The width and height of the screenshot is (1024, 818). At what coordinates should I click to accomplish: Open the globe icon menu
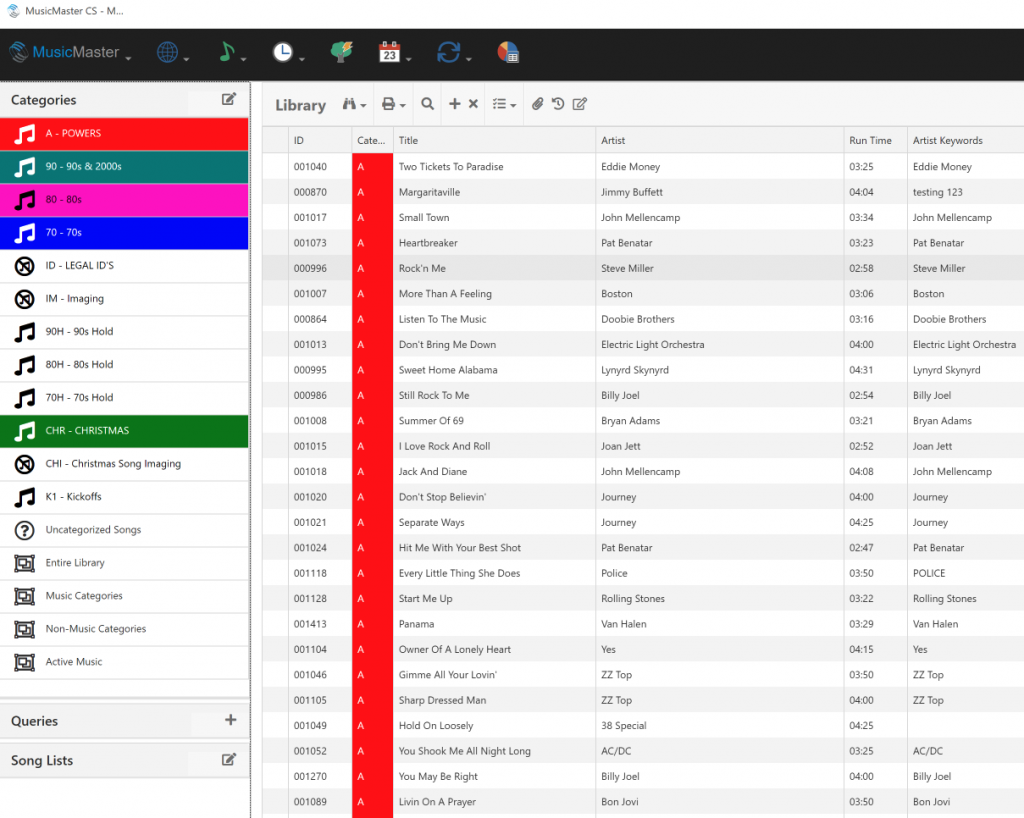coord(172,52)
